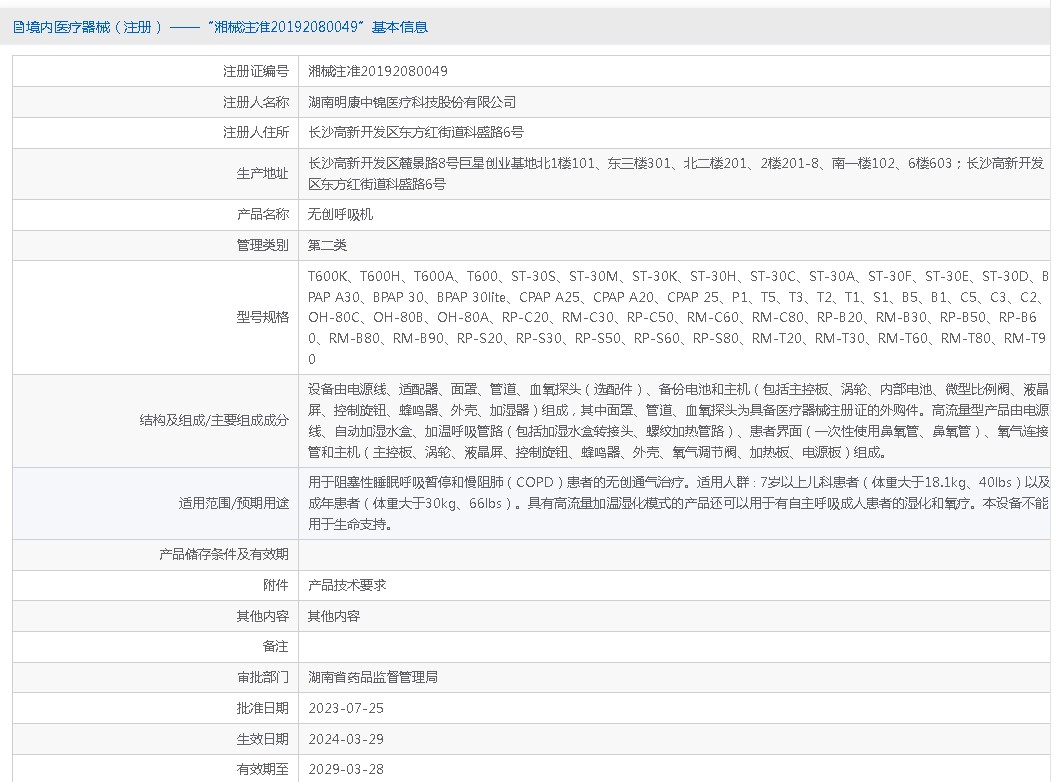
Task: Click the 注册人住所 address value
Action: [416, 133]
